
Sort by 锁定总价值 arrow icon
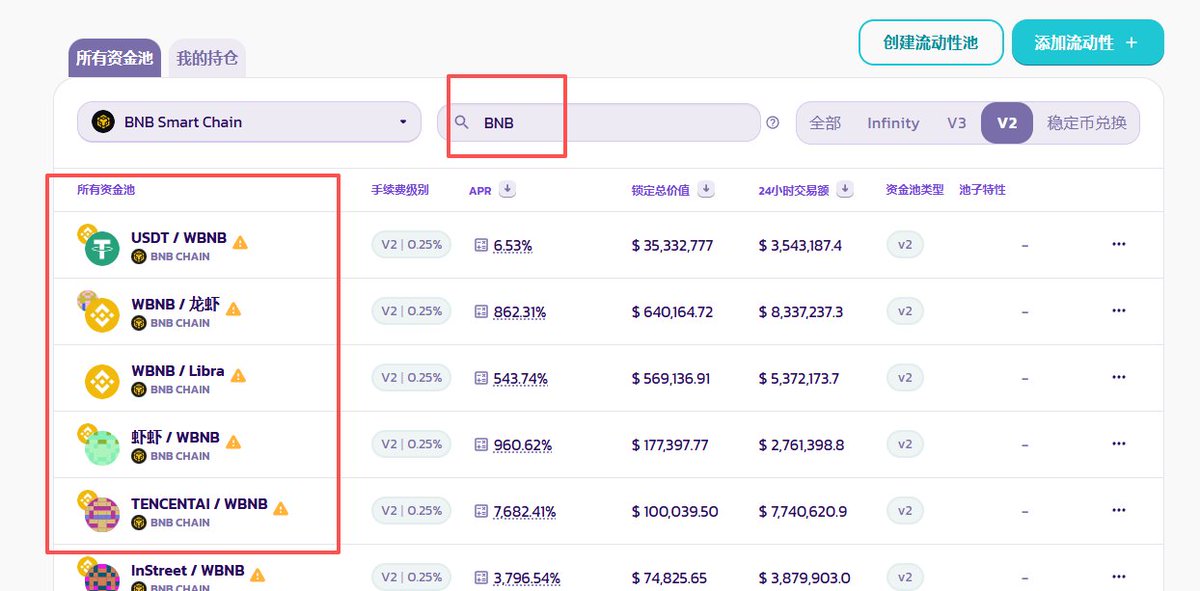click(706, 189)
